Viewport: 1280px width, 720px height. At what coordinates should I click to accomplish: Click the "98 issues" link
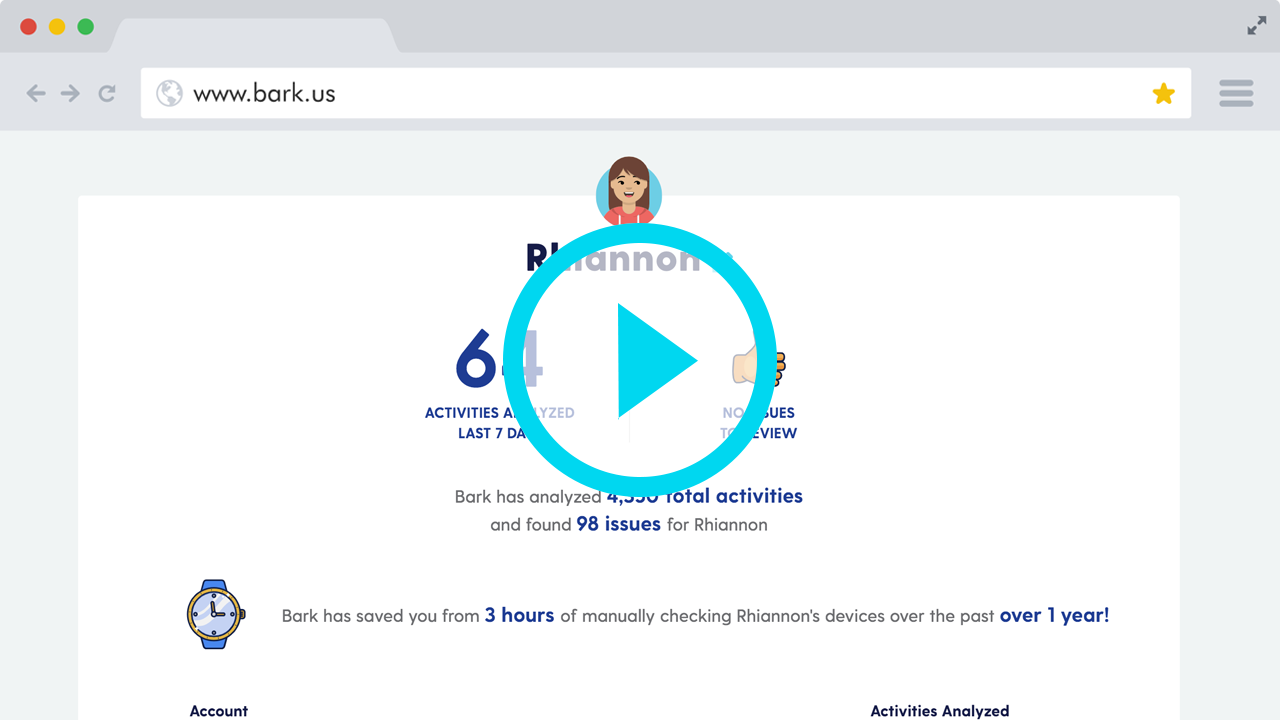pyautogui.click(x=618, y=524)
